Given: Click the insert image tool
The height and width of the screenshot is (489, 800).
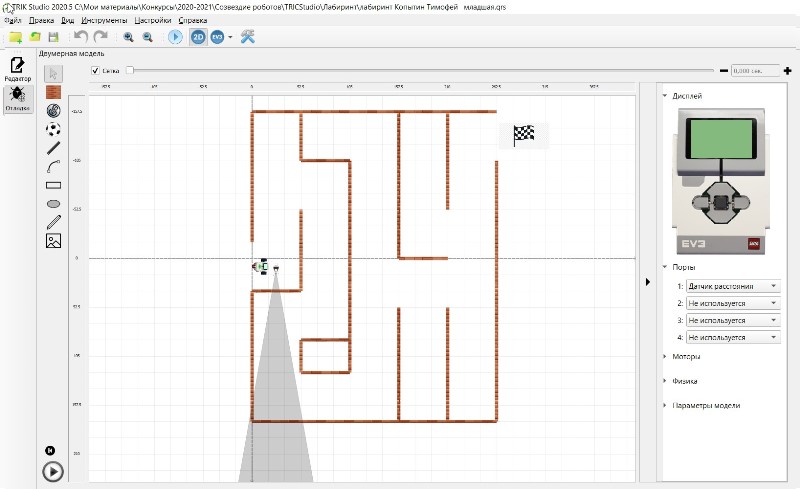Looking at the screenshot, I should (54, 240).
